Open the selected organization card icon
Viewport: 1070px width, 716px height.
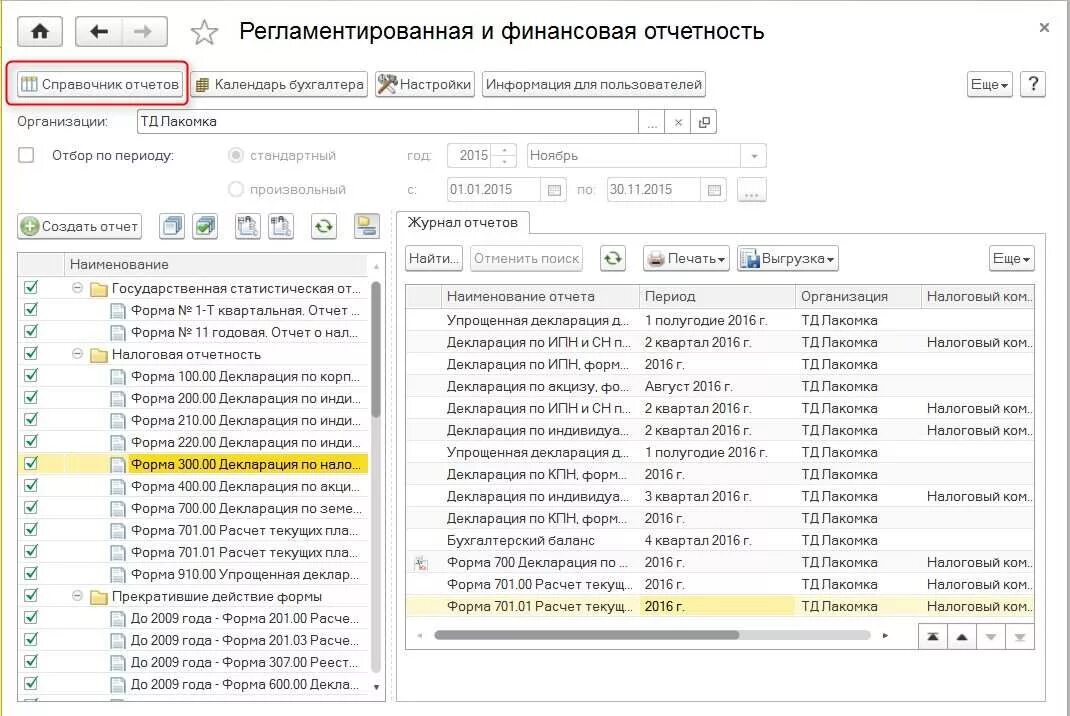pos(704,122)
